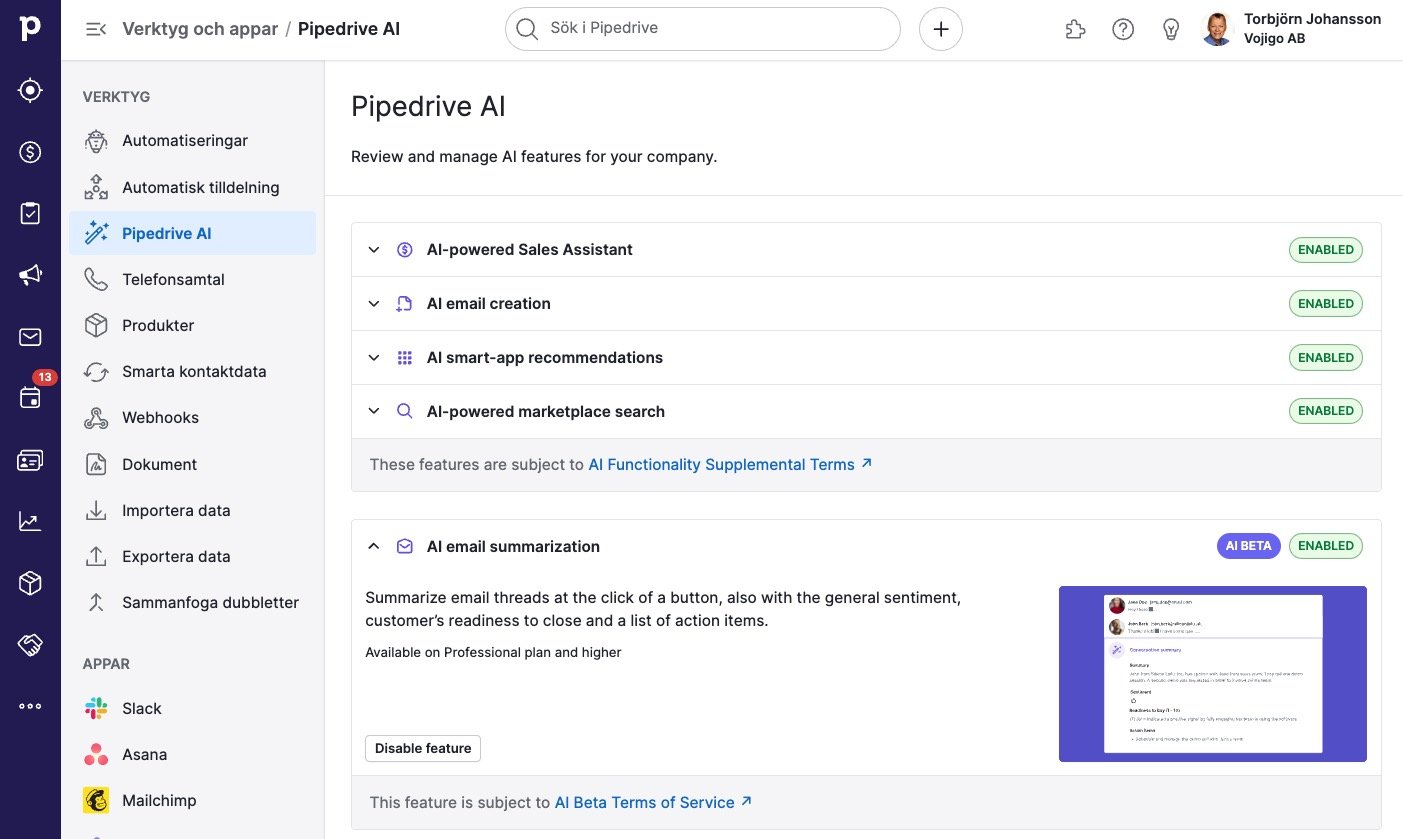This screenshot has height=839, width=1403.
Task: Open AI Functionality Supplemental Terms link
Action: click(730, 464)
